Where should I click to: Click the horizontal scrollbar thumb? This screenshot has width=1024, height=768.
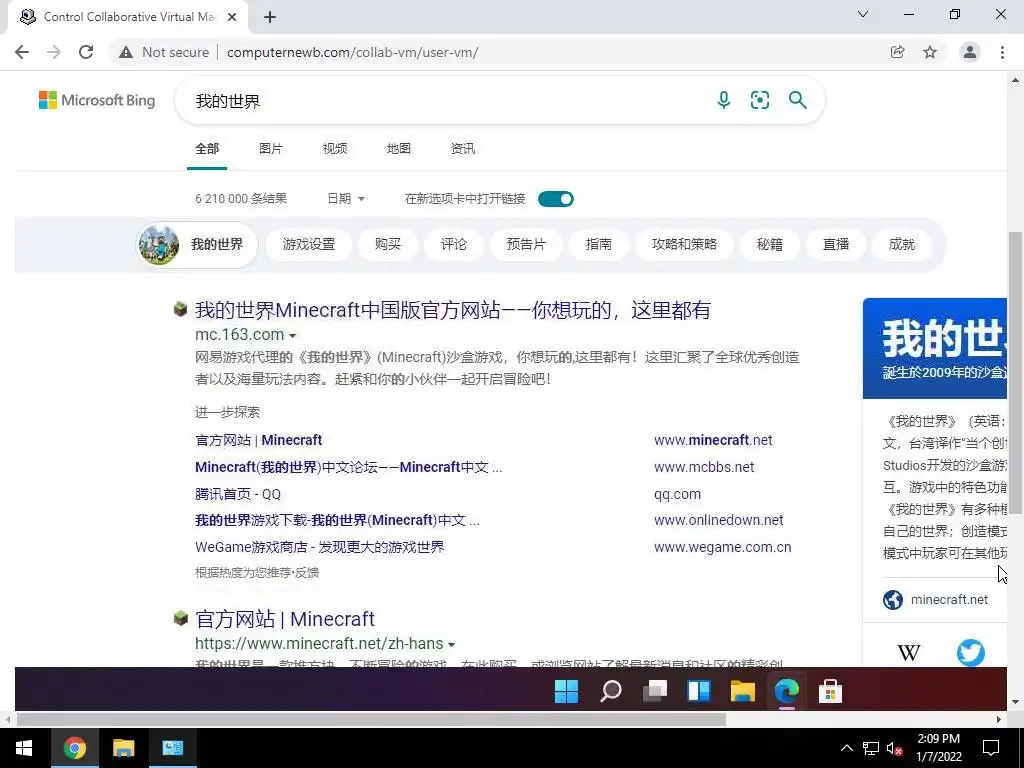[371, 720]
